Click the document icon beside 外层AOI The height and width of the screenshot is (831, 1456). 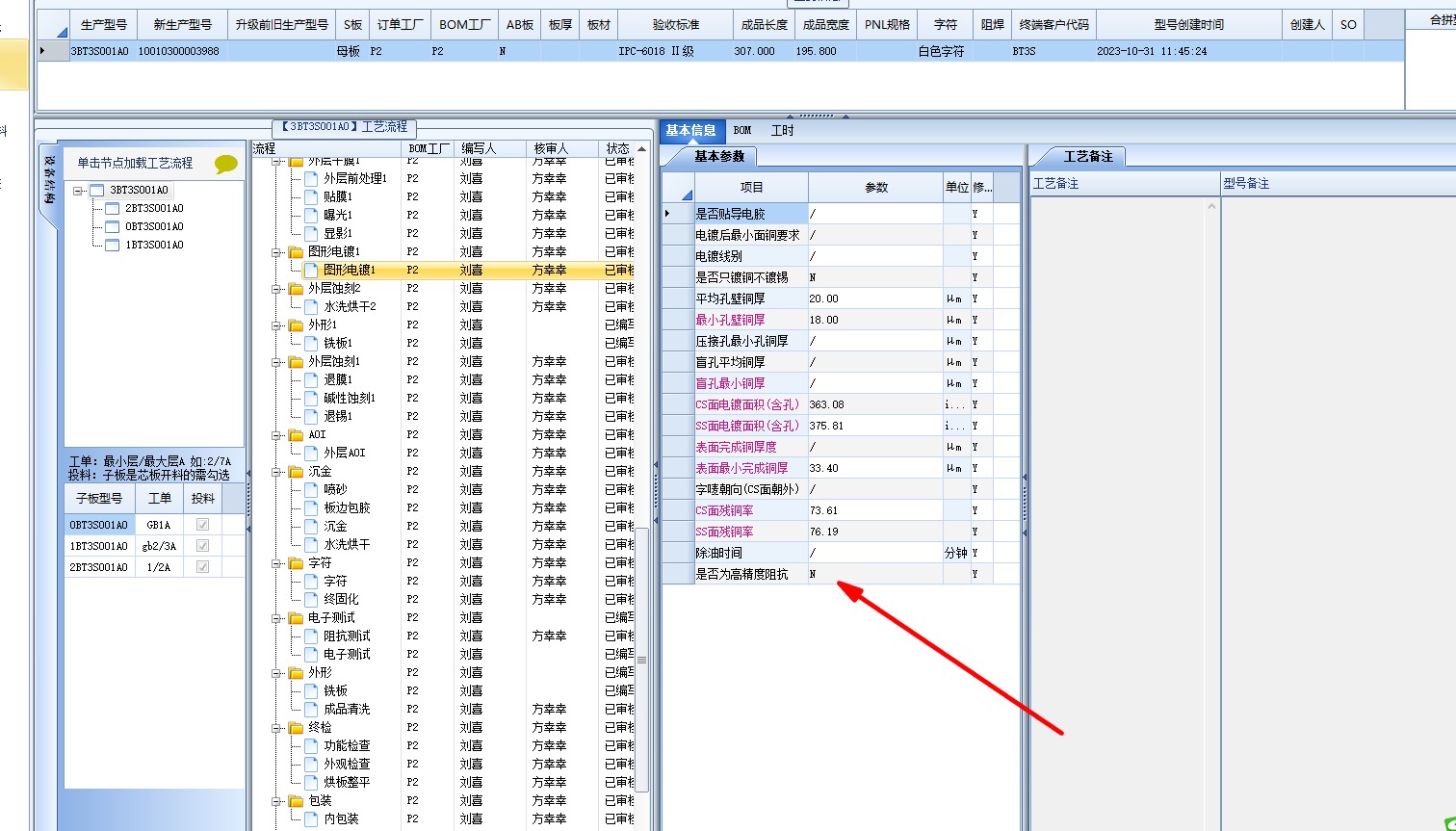coord(311,453)
